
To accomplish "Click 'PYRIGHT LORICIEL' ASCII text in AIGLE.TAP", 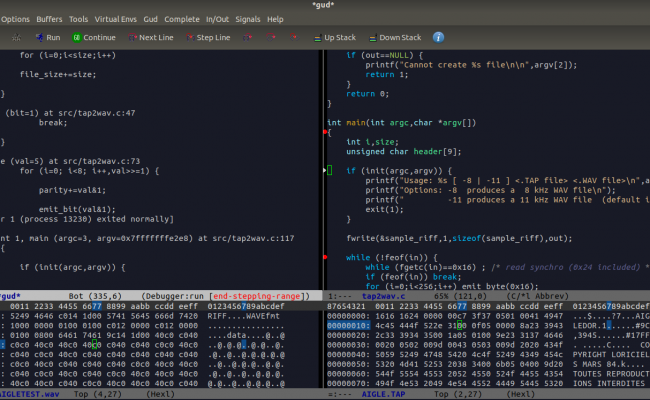I will point(611,355).
